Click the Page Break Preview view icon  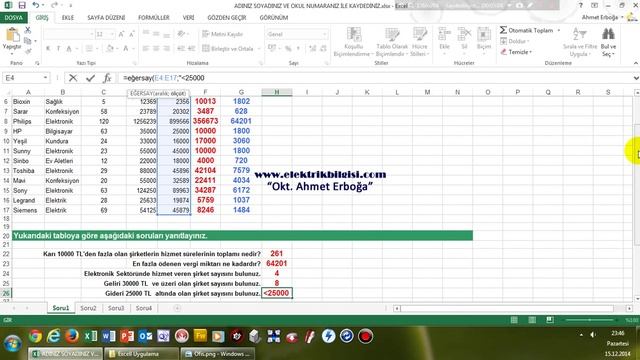(x=550, y=320)
